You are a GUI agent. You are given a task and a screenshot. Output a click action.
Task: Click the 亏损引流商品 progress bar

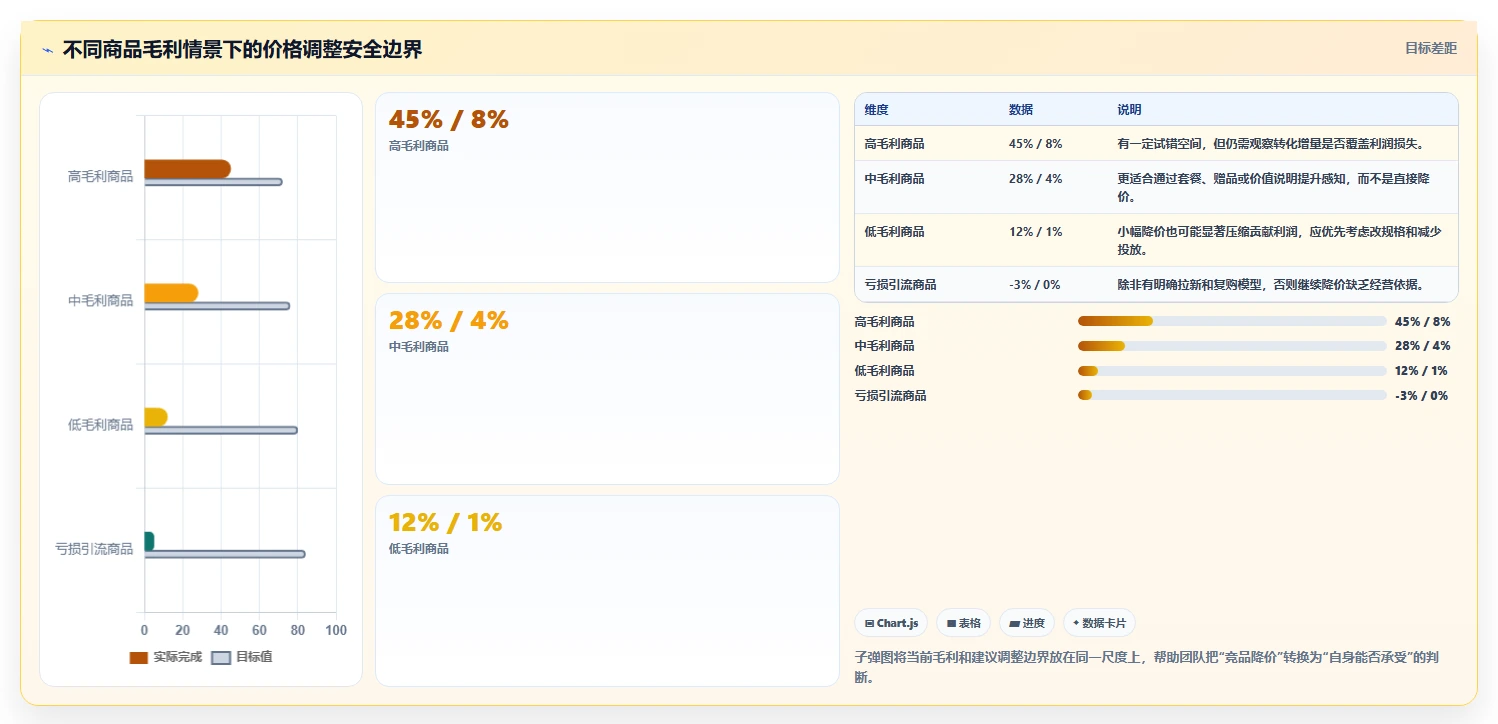coord(1232,396)
